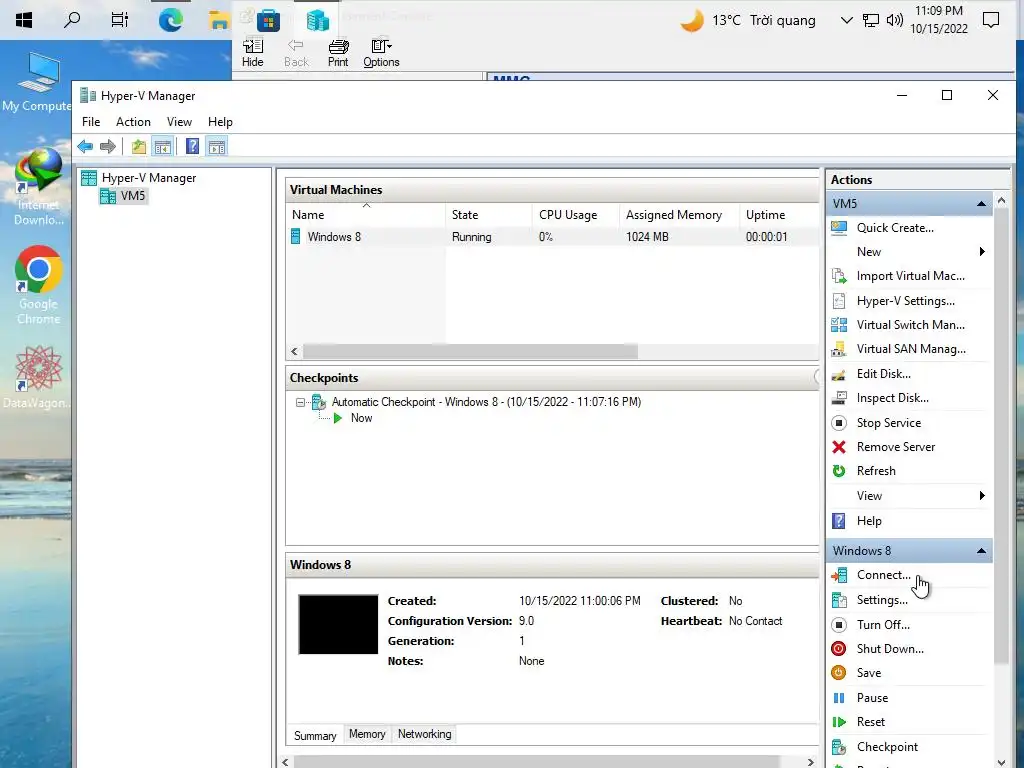The height and width of the screenshot is (768, 1024).
Task: Select the Summary tab
Action: (x=315, y=735)
